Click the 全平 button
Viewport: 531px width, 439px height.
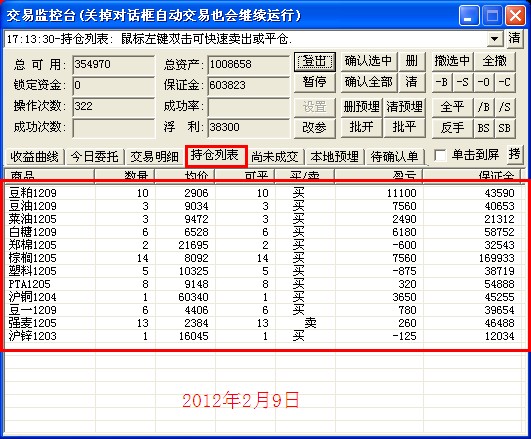pos(452,107)
